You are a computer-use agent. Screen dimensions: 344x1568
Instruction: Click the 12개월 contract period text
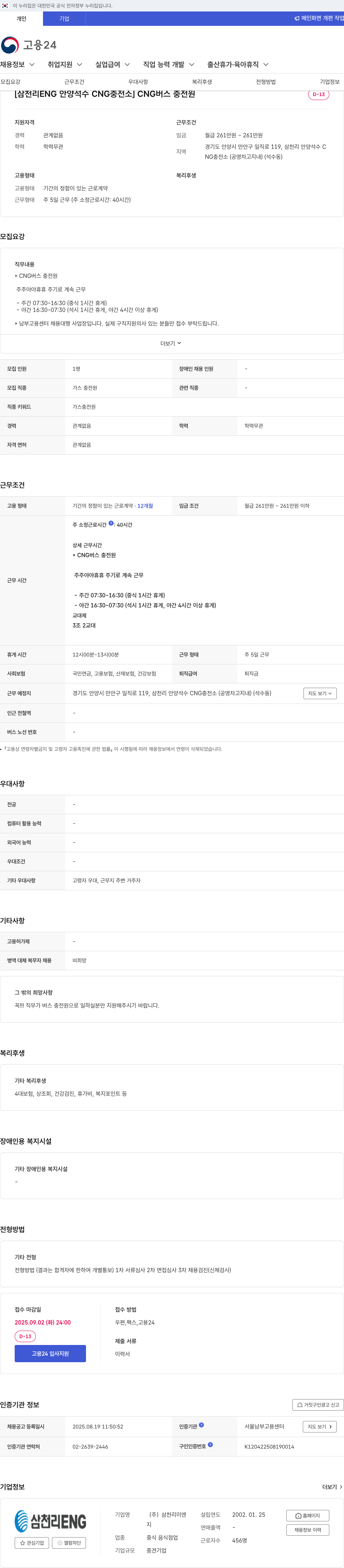pyautogui.click(x=145, y=506)
